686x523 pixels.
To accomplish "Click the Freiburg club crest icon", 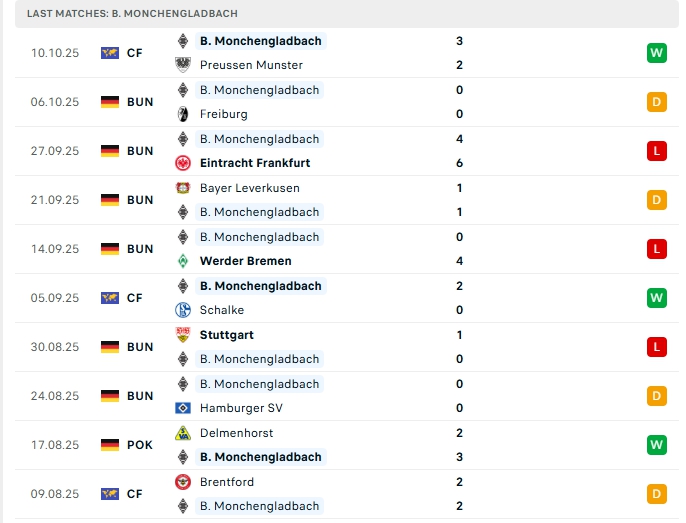I will pyautogui.click(x=183, y=114).
